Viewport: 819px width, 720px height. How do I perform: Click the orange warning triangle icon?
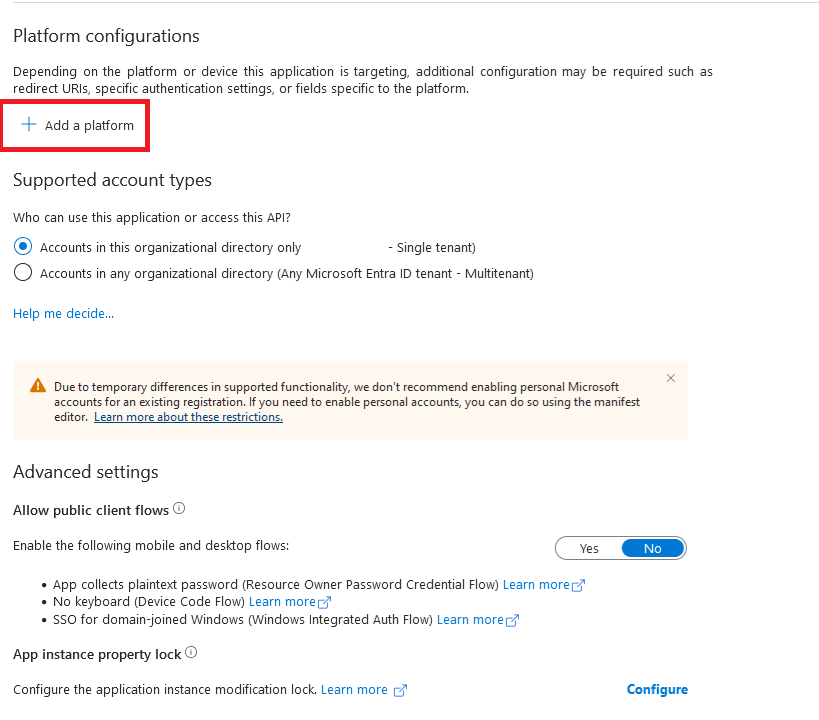[x=38, y=386]
